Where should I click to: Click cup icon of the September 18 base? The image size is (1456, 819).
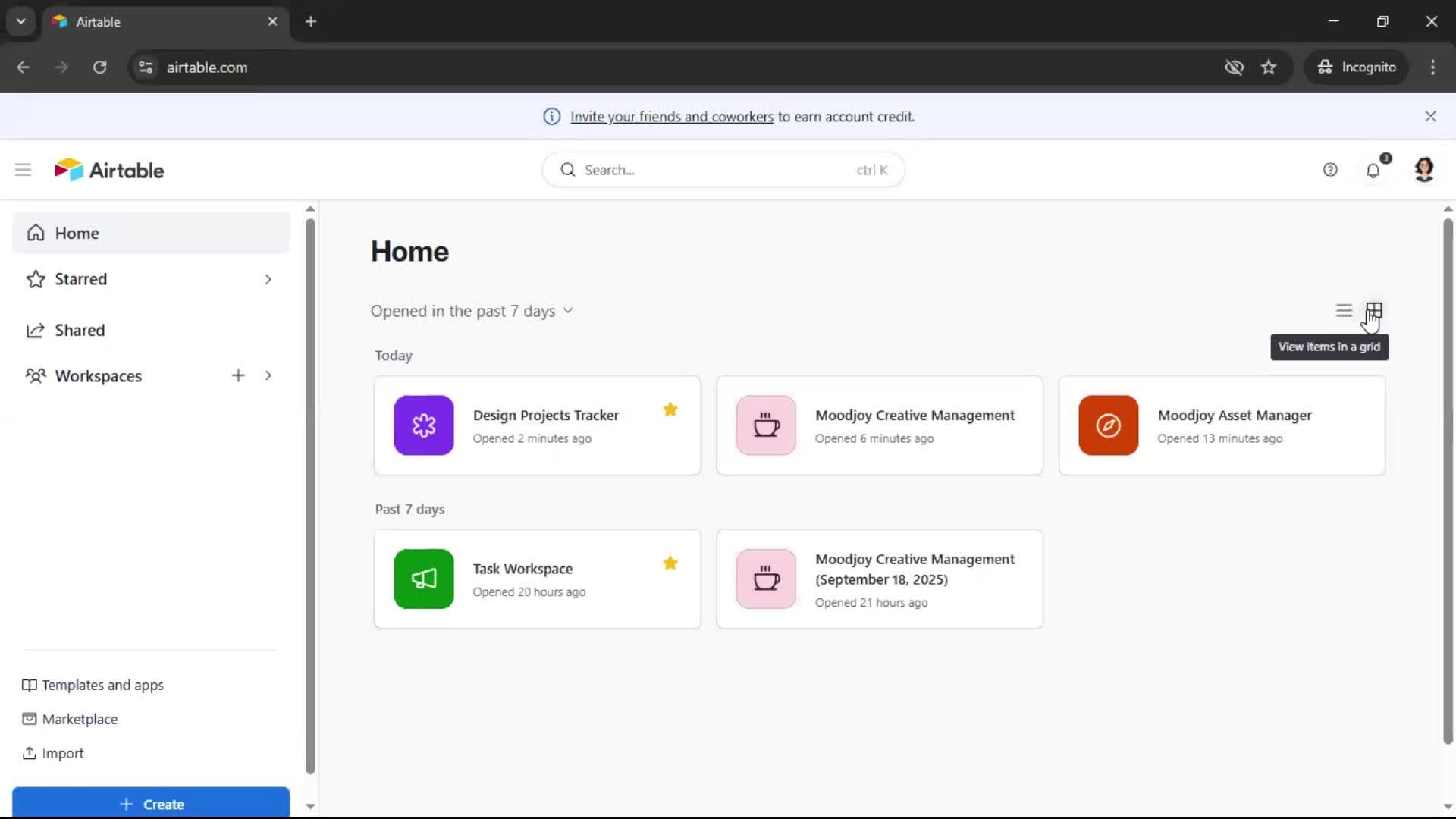(x=766, y=579)
